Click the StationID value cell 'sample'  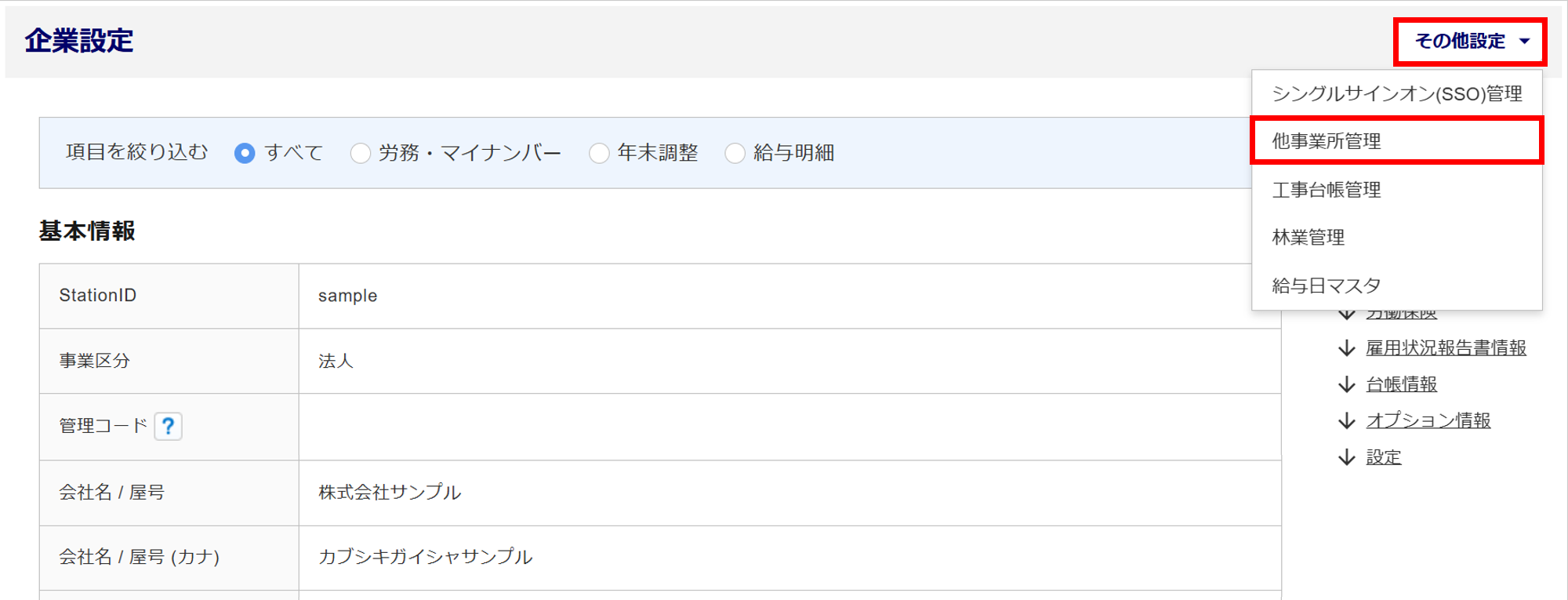(x=789, y=296)
